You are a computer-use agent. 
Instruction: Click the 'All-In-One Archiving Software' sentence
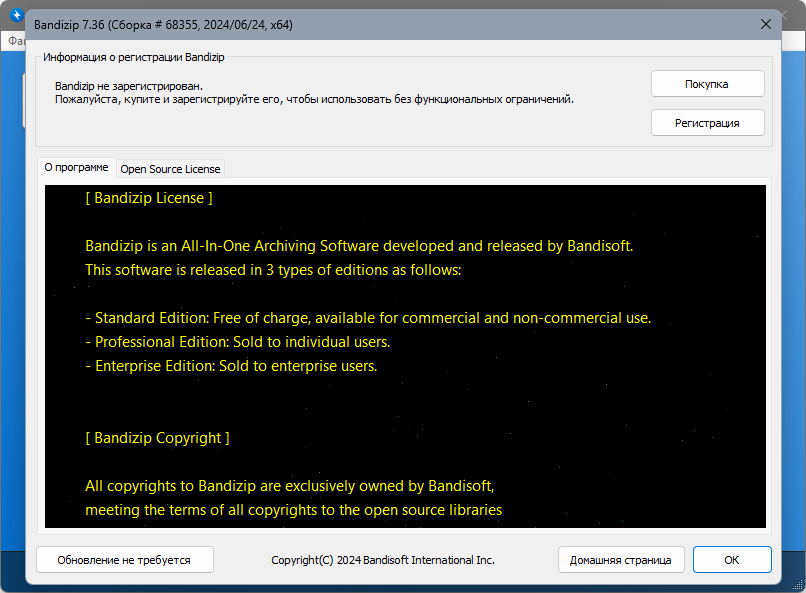click(359, 245)
